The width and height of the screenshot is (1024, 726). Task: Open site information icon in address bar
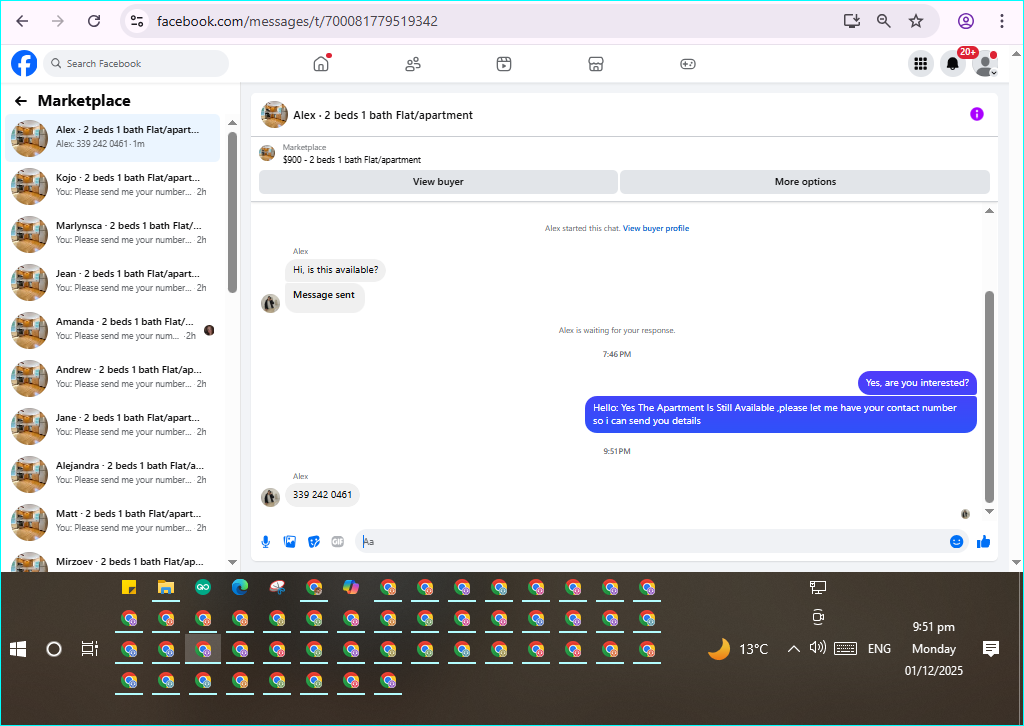pyautogui.click(x=137, y=21)
